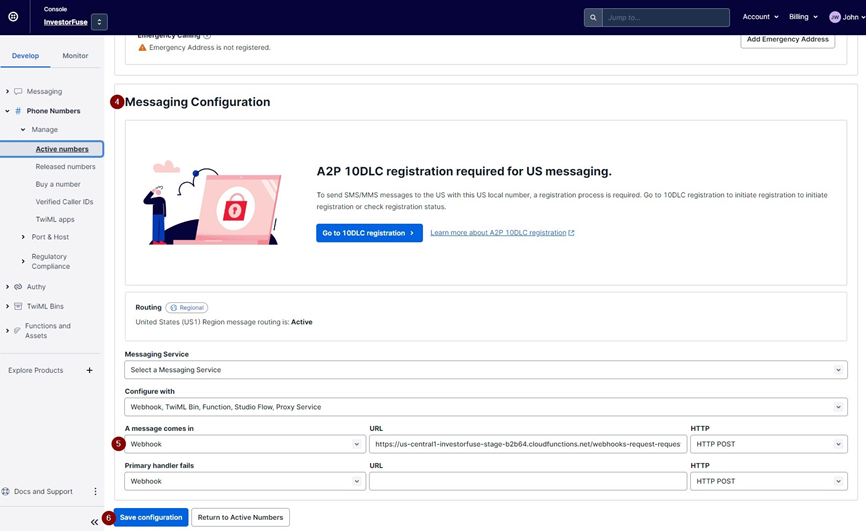This screenshot has height=531, width=866.
Task: Click the search magnifier icon
Action: coord(593,18)
